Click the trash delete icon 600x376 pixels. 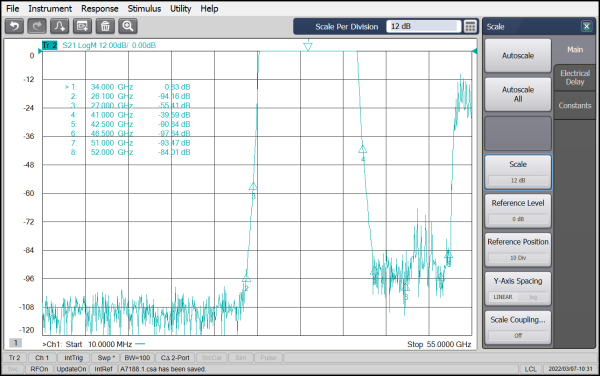[x=105, y=26]
